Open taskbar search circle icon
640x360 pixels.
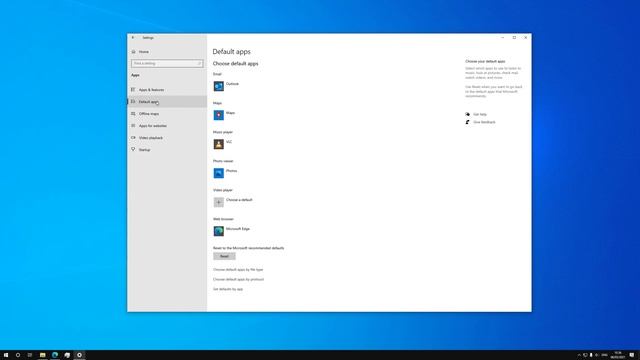coord(18,355)
